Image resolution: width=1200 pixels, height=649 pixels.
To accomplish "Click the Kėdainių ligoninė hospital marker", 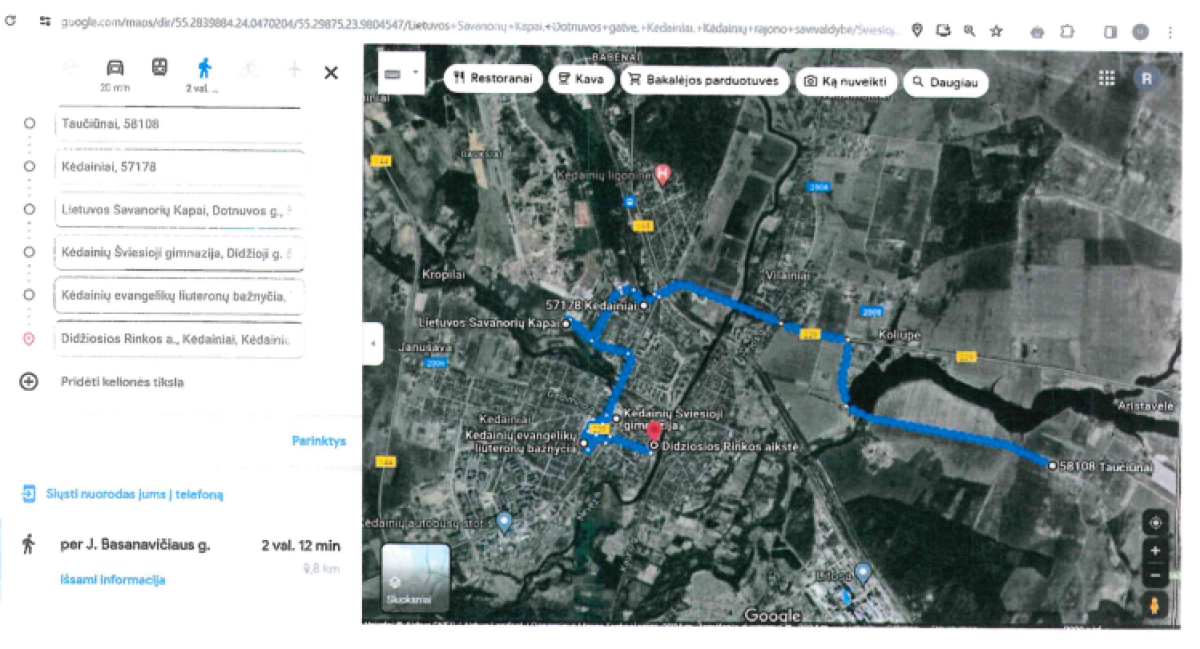I will 661,175.
